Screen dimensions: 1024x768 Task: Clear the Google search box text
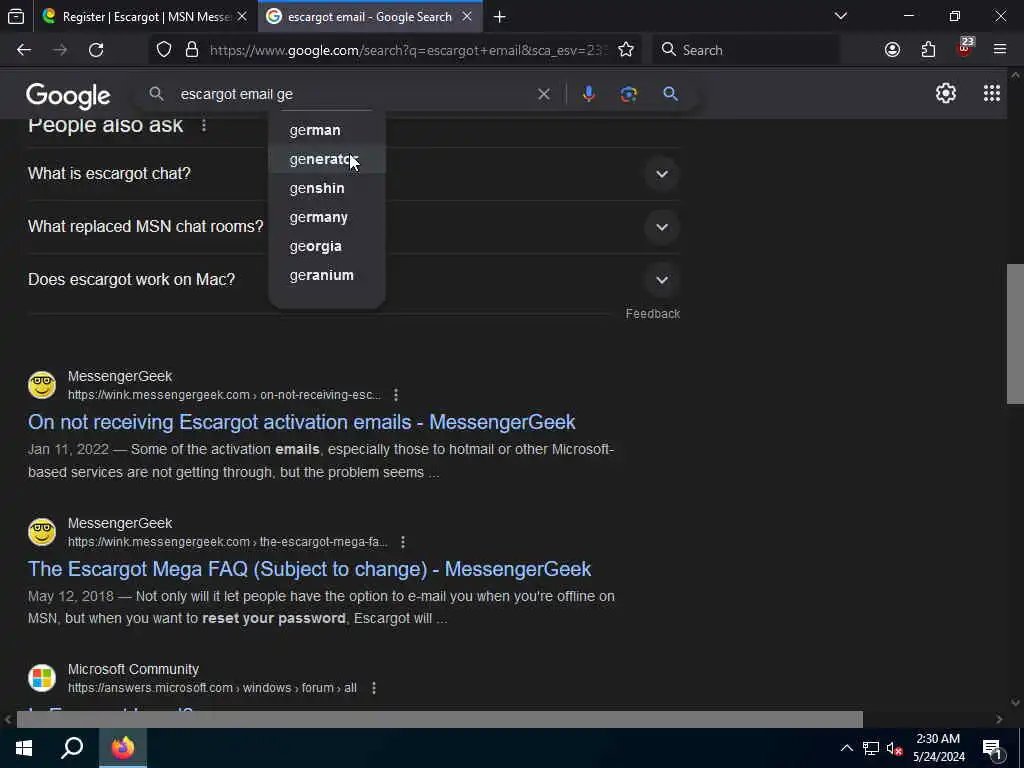pos(543,94)
